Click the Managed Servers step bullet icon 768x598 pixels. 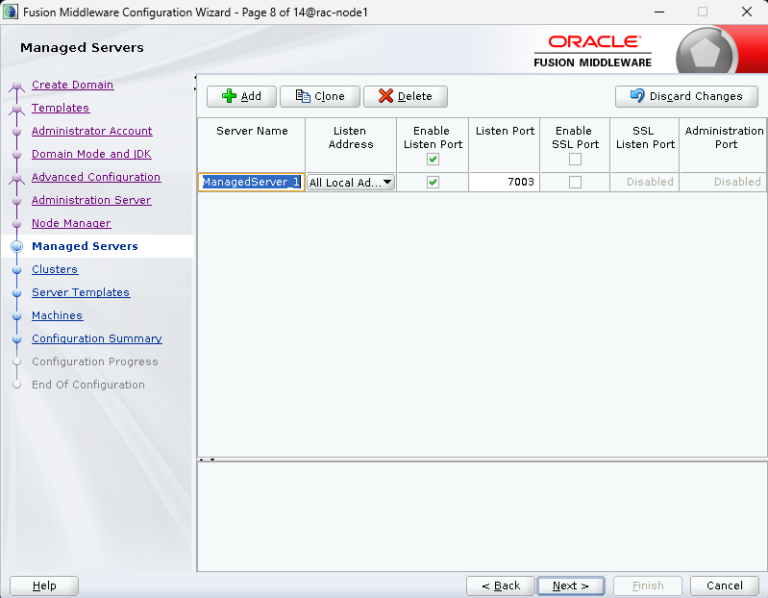coord(17,246)
